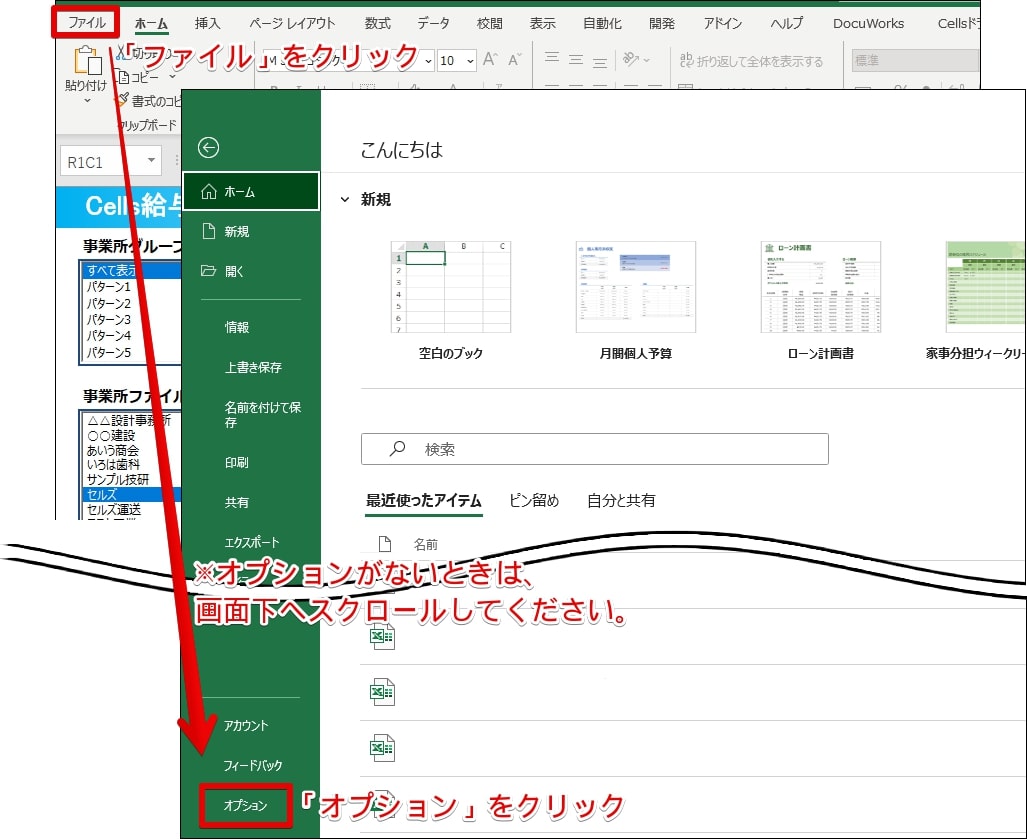Click the text orientation icon
This screenshot has height=839, width=1027.
click(632, 60)
